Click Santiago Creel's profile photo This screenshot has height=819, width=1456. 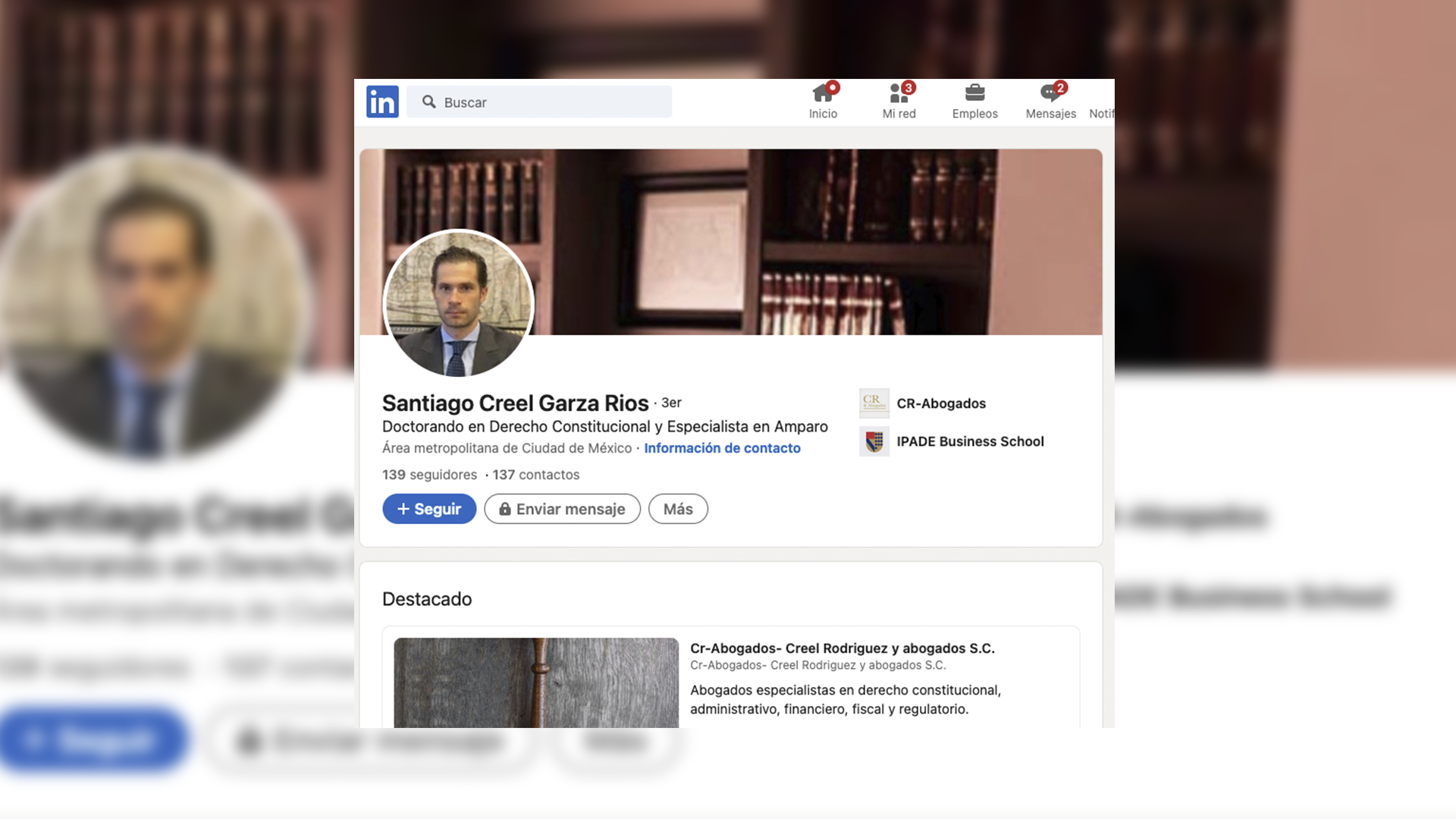[x=459, y=304]
